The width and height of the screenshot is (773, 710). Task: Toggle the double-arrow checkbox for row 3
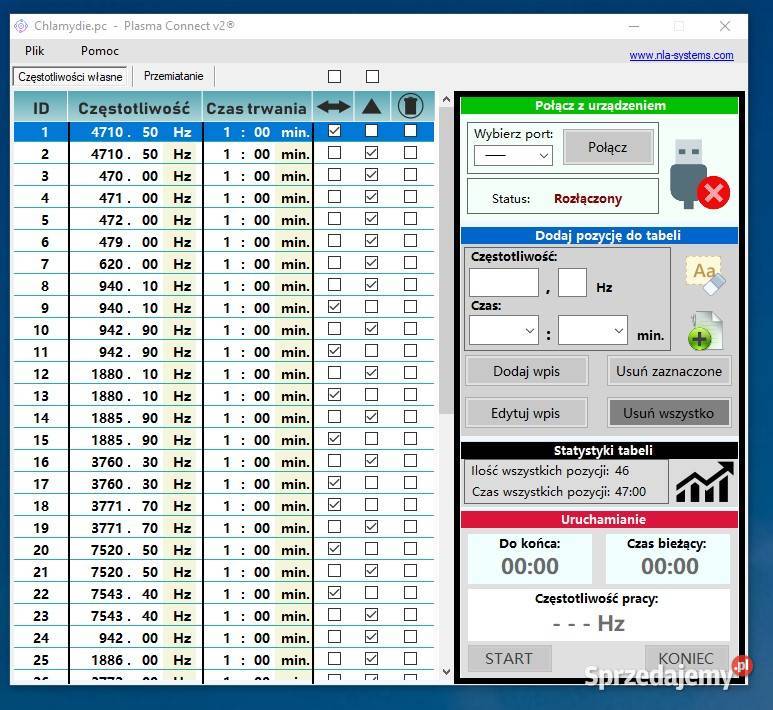pos(335,175)
